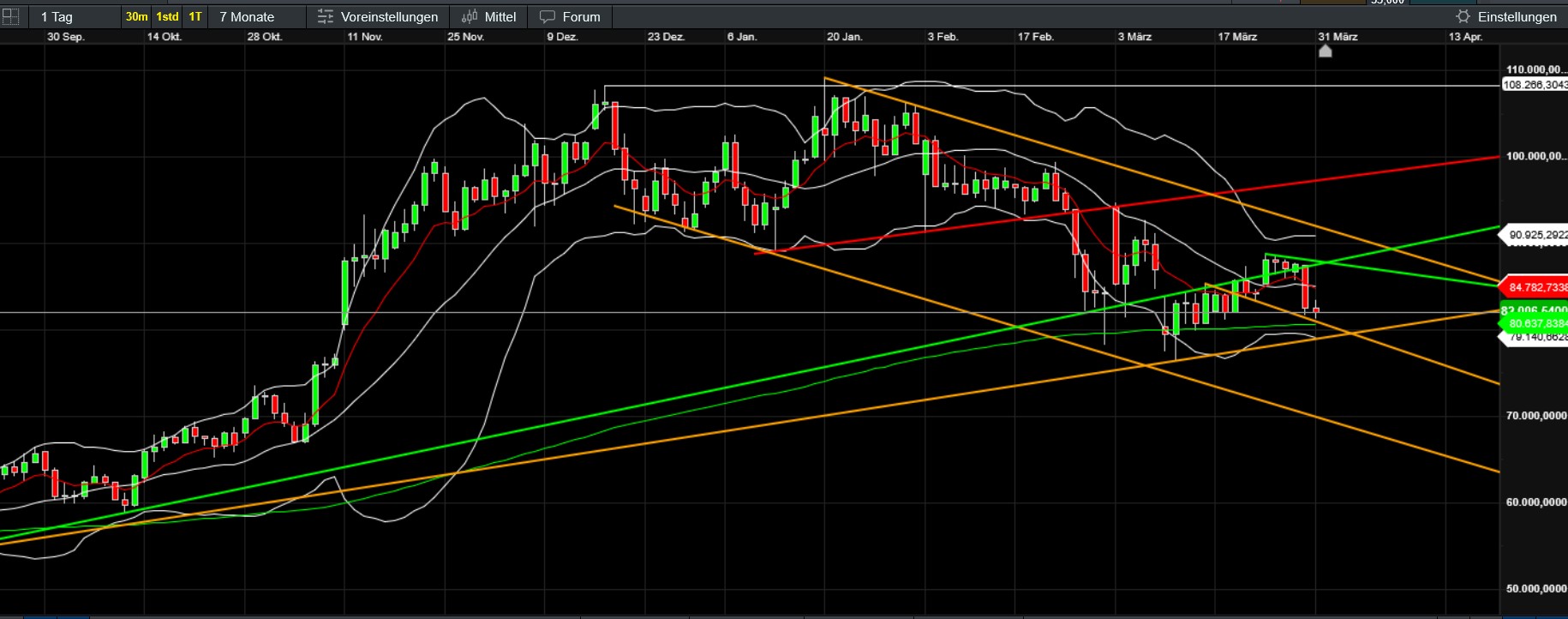Click the 13 Apr. date label
Screen dimensions: 1568x619
(1465, 37)
